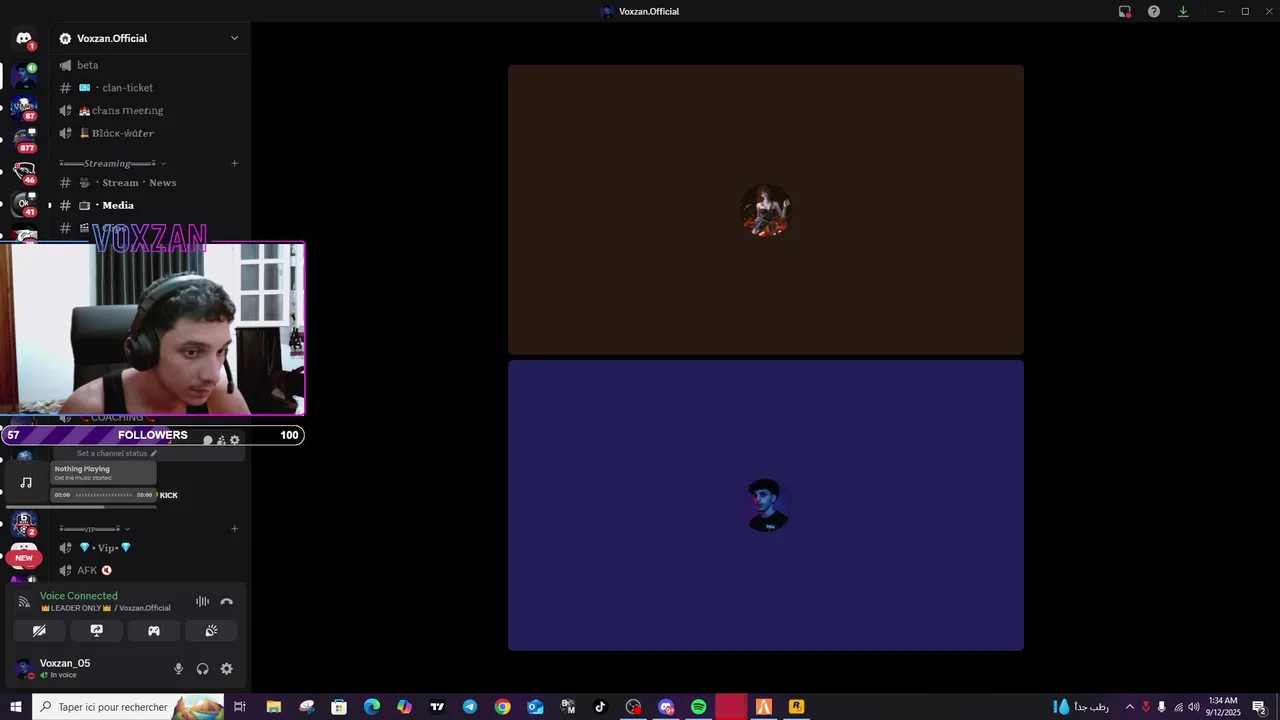1280x720 pixels.
Task: Open Task View on taskbar
Action: (x=240, y=707)
